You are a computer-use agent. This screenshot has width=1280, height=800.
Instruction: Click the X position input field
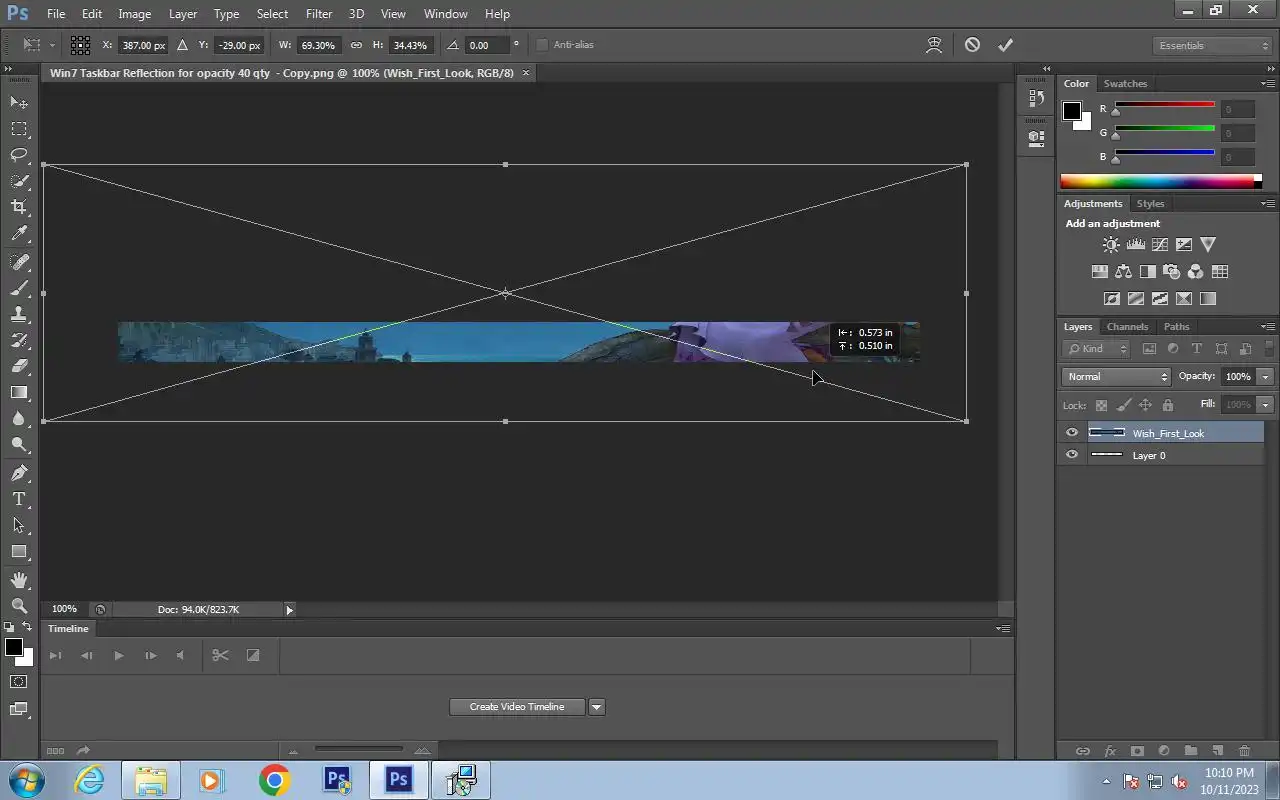click(142, 45)
